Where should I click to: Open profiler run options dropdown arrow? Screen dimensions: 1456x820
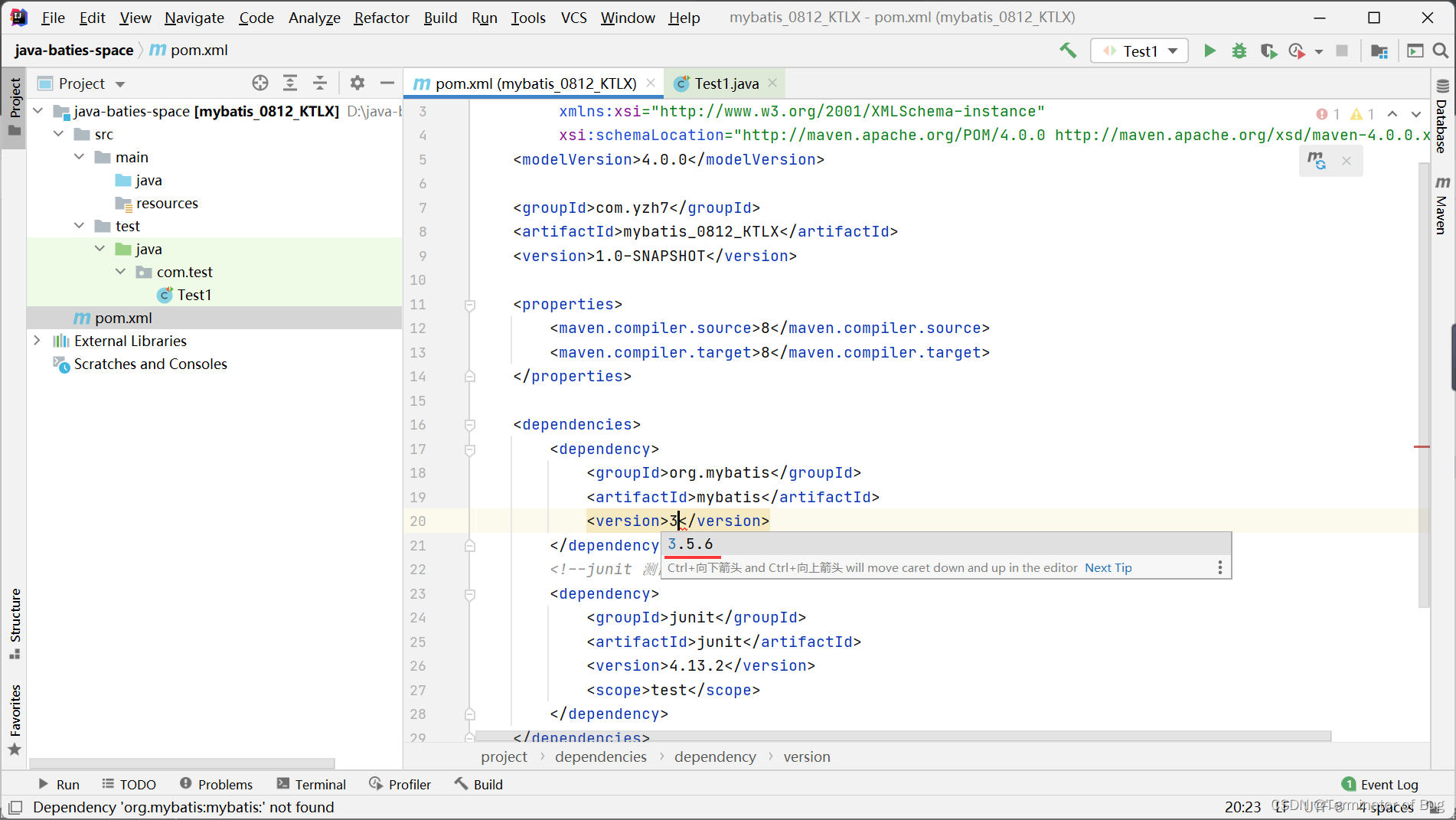tap(1319, 51)
